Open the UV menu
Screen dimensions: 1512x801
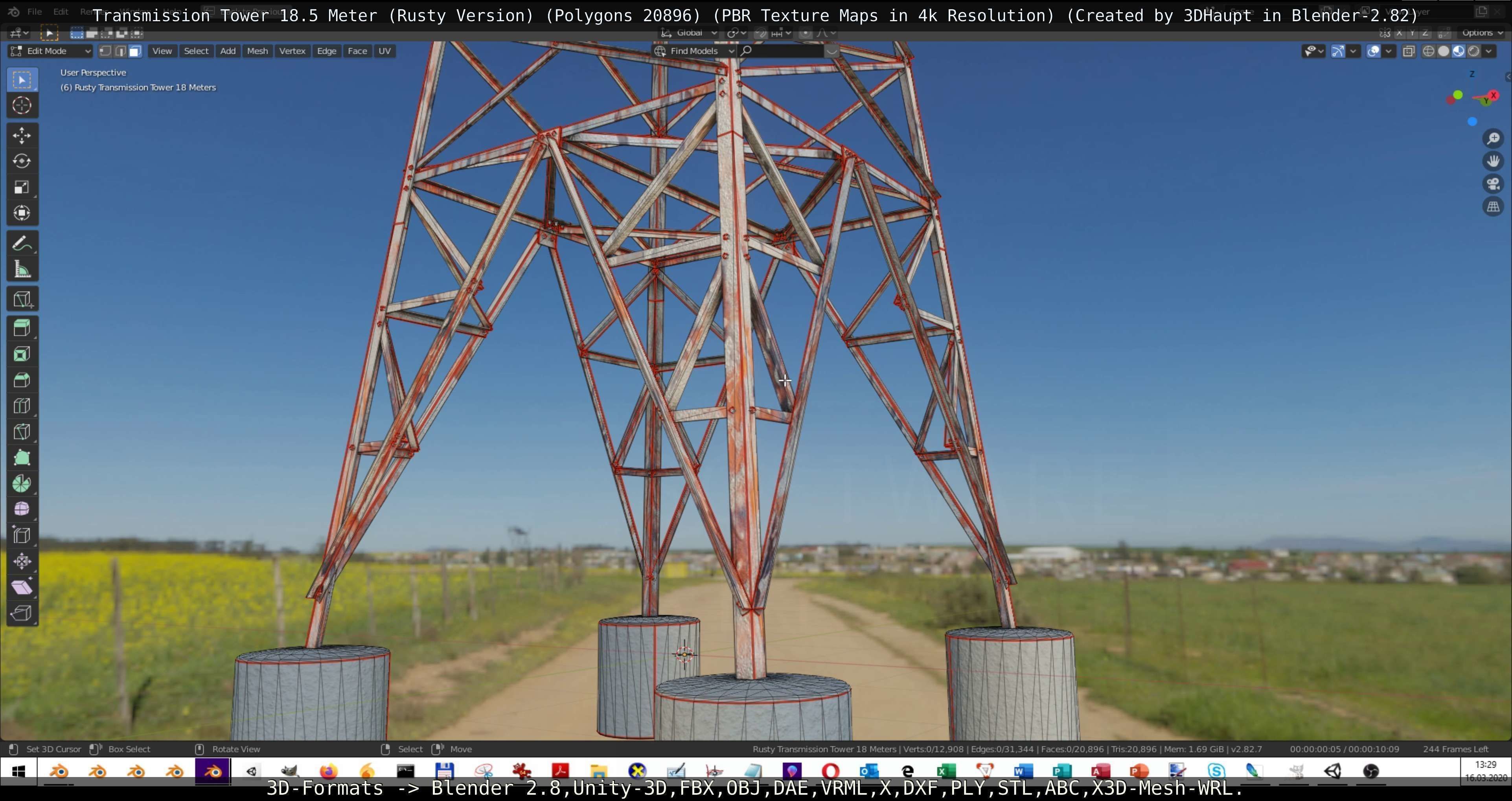pos(384,51)
